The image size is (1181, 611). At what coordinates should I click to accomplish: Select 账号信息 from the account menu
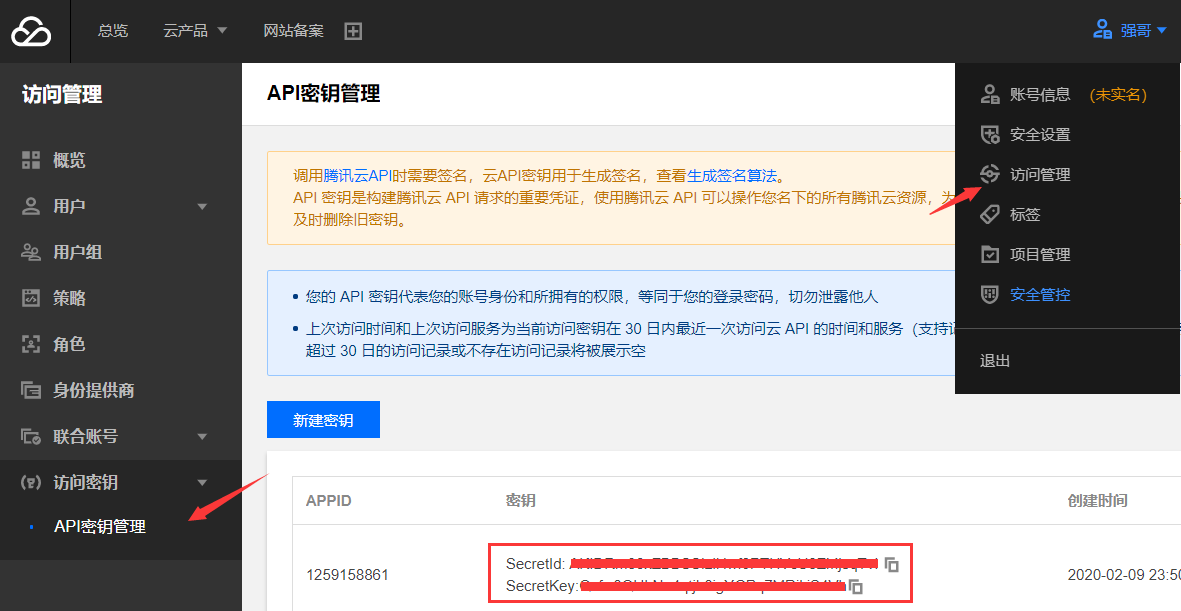point(1039,94)
